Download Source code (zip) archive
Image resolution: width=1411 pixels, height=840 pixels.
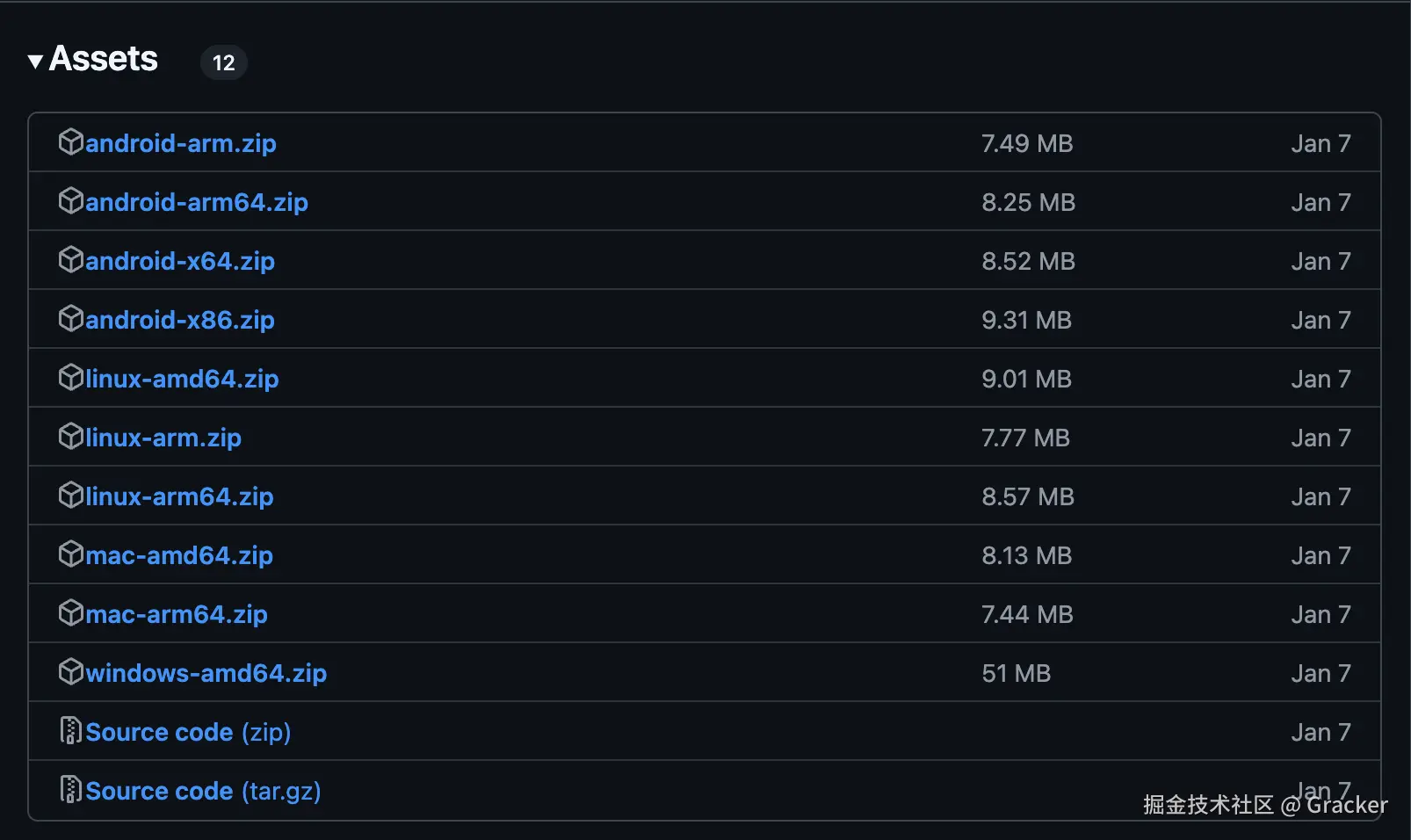point(188,732)
